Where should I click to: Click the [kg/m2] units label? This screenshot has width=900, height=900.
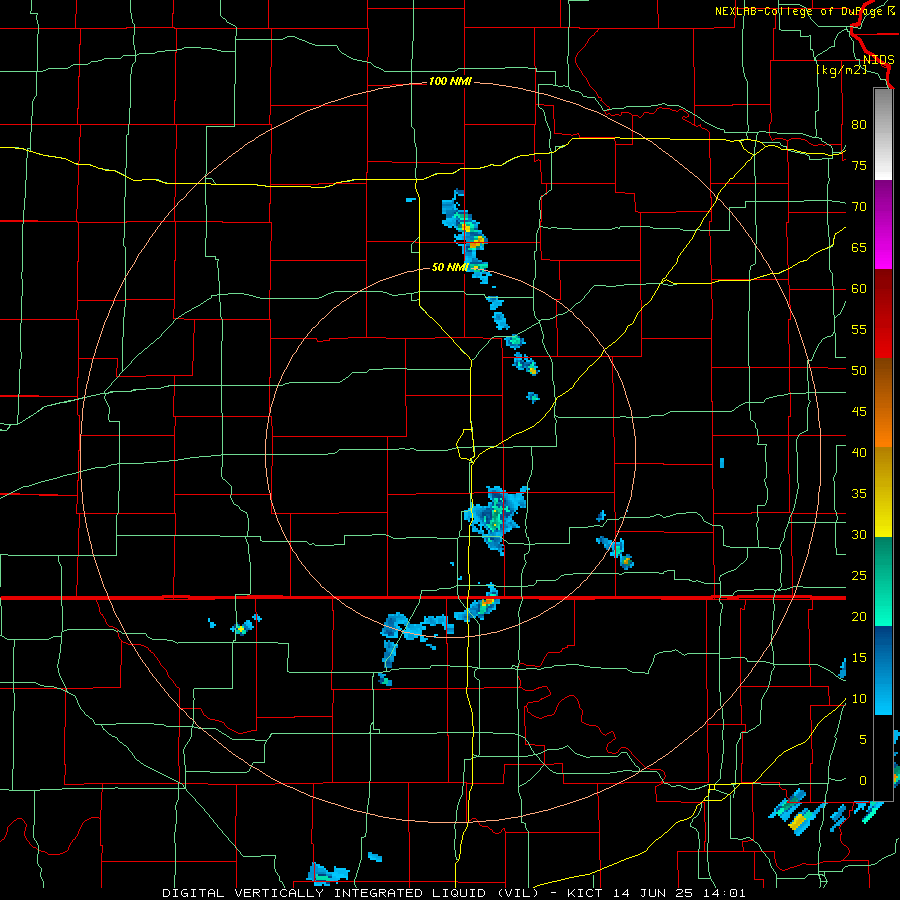click(x=841, y=70)
